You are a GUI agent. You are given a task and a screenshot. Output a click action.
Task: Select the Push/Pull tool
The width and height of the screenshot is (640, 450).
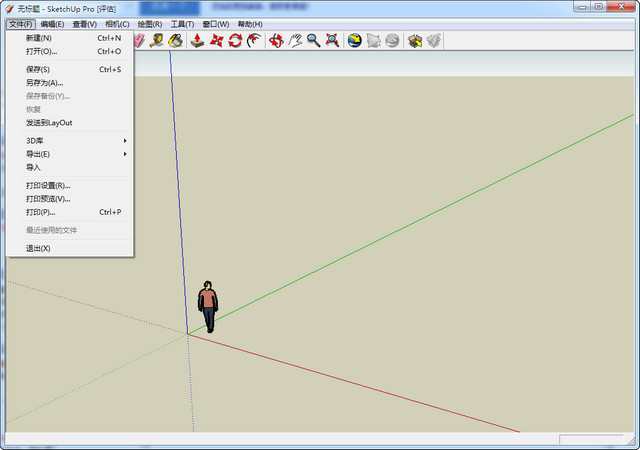(198, 41)
